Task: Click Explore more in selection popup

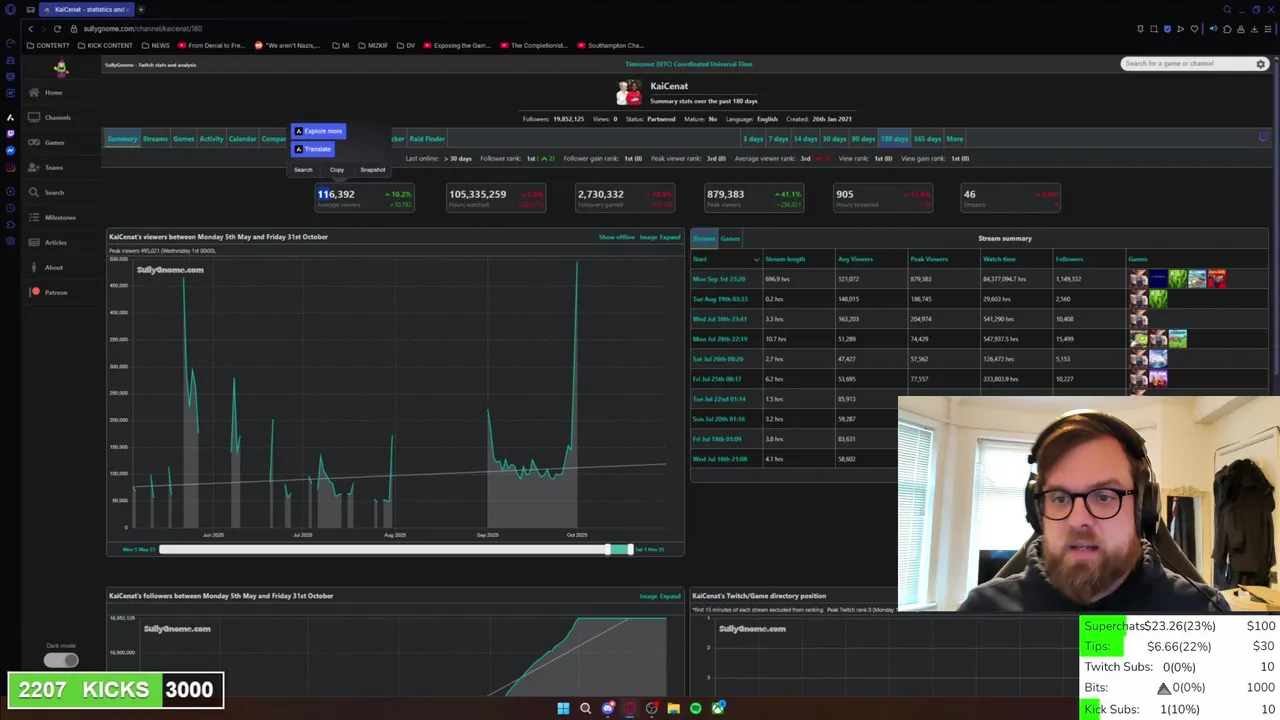Action: point(319,131)
